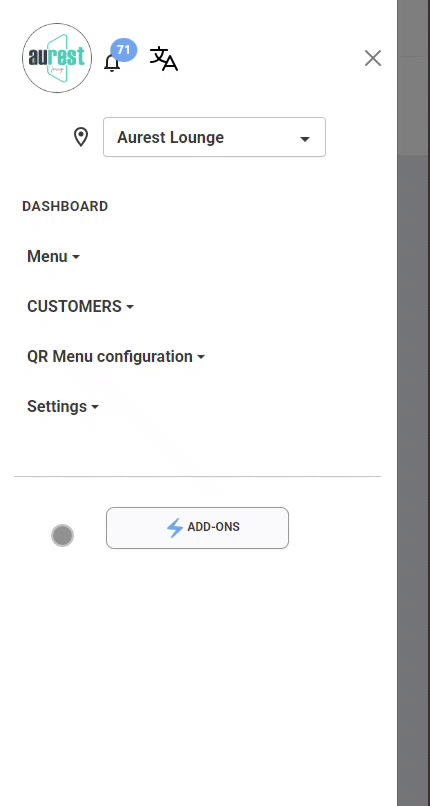Screen dimensions: 430x806
Task: Click the lightning bolt icon in ADD-ONS
Action: click(x=175, y=528)
